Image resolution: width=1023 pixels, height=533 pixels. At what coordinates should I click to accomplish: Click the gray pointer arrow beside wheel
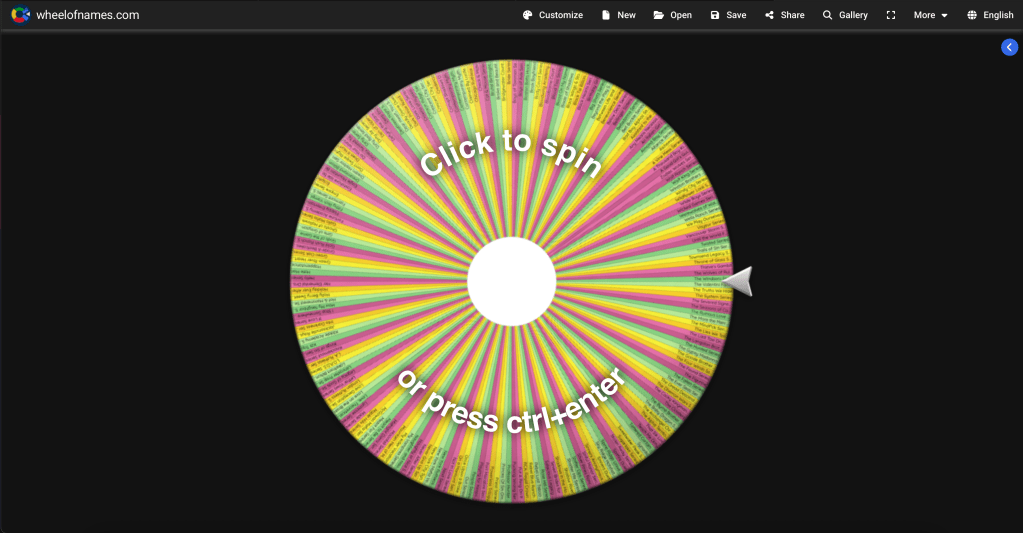738,282
